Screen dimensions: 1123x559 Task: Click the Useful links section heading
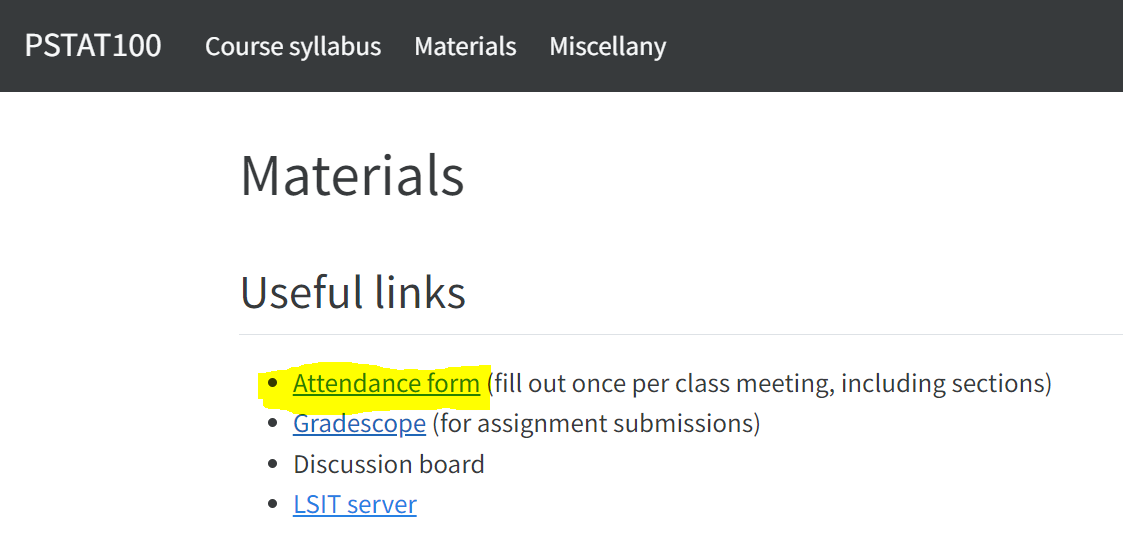click(353, 293)
